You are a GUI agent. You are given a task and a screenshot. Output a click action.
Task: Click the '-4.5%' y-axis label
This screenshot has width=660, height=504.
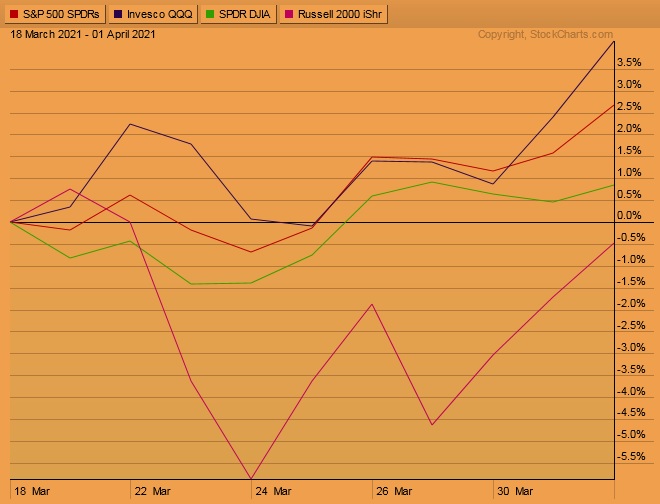[x=631, y=413]
